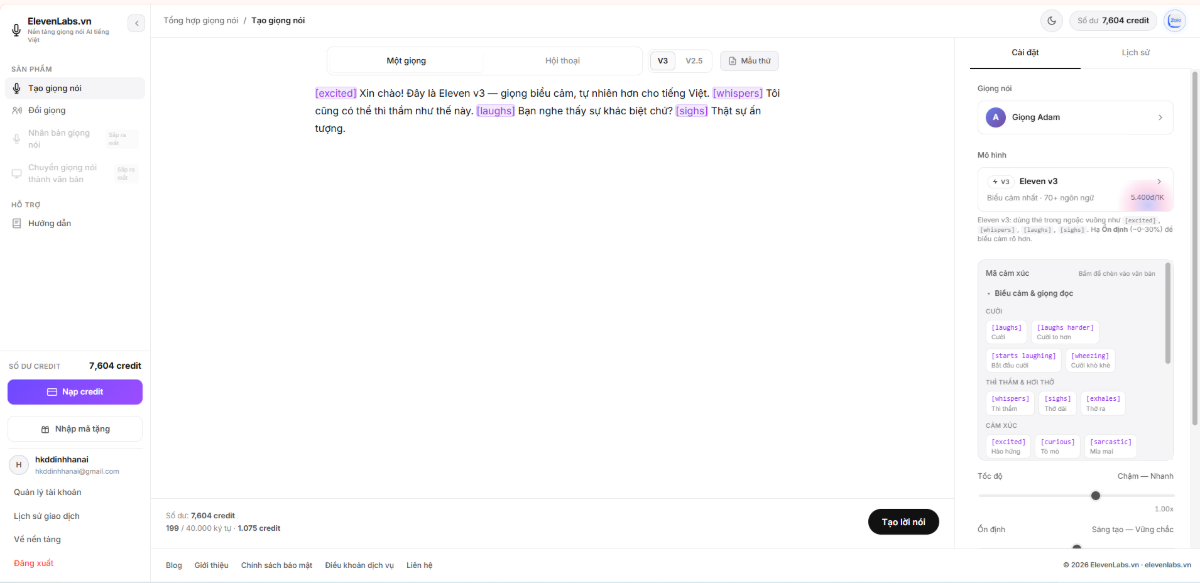Insert the [excited] tag chip in Mã cảm xúc
The image size is (1200, 583).
pyautogui.click(x=1008, y=446)
